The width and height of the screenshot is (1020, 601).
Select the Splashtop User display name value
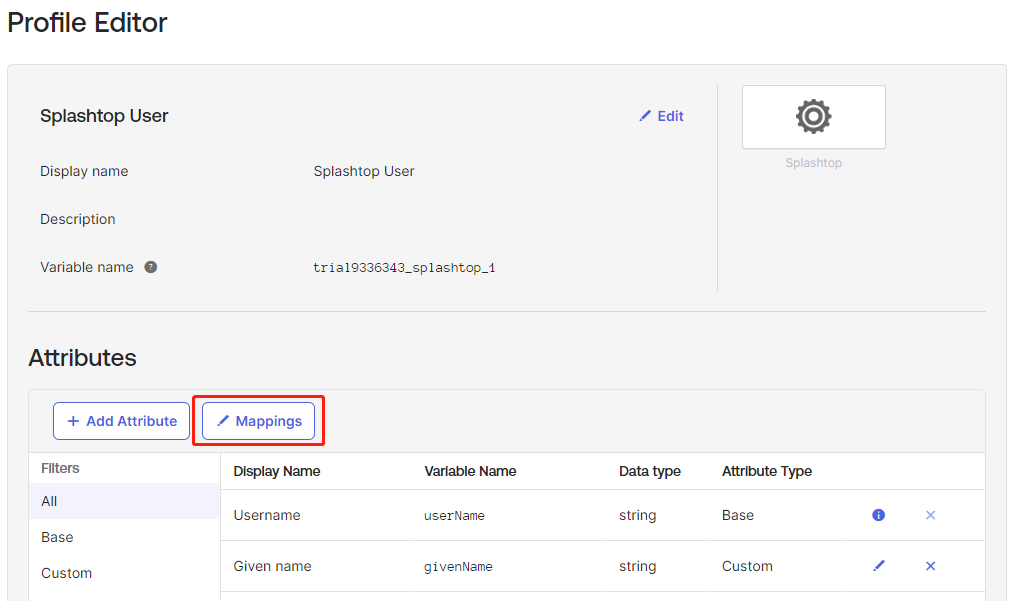coord(364,171)
